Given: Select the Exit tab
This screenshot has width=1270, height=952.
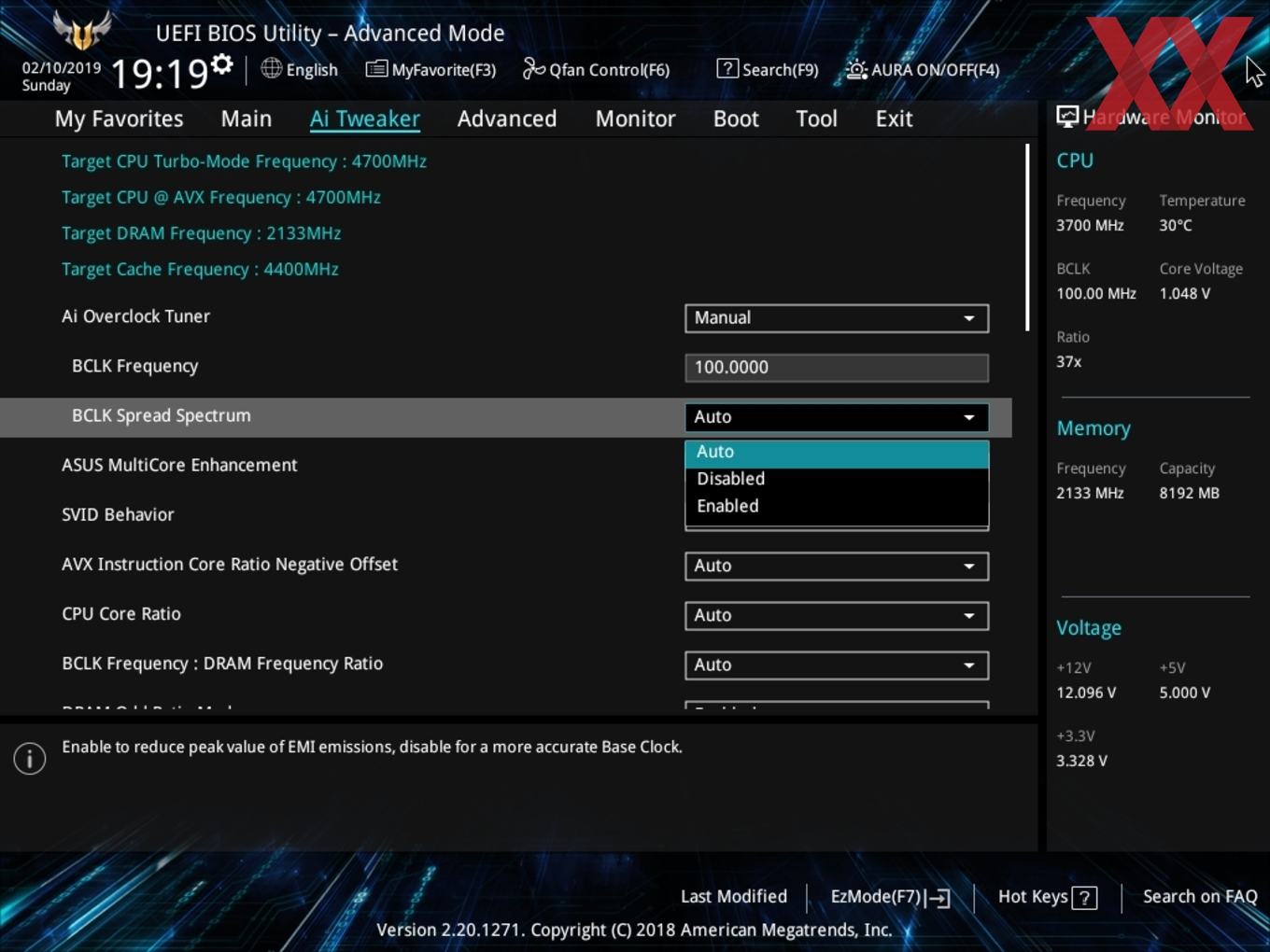Looking at the screenshot, I should 894,119.
